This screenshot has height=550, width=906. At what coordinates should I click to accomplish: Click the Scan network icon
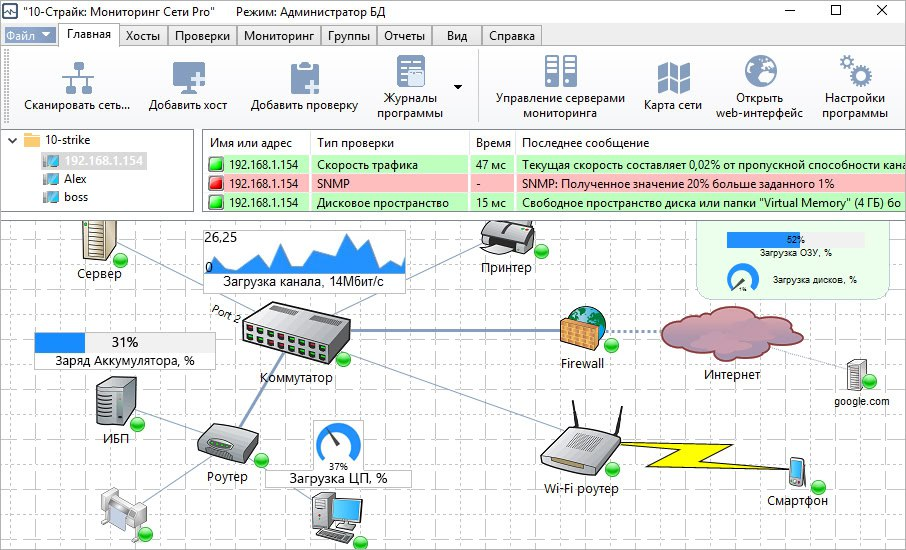tap(77, 78)
